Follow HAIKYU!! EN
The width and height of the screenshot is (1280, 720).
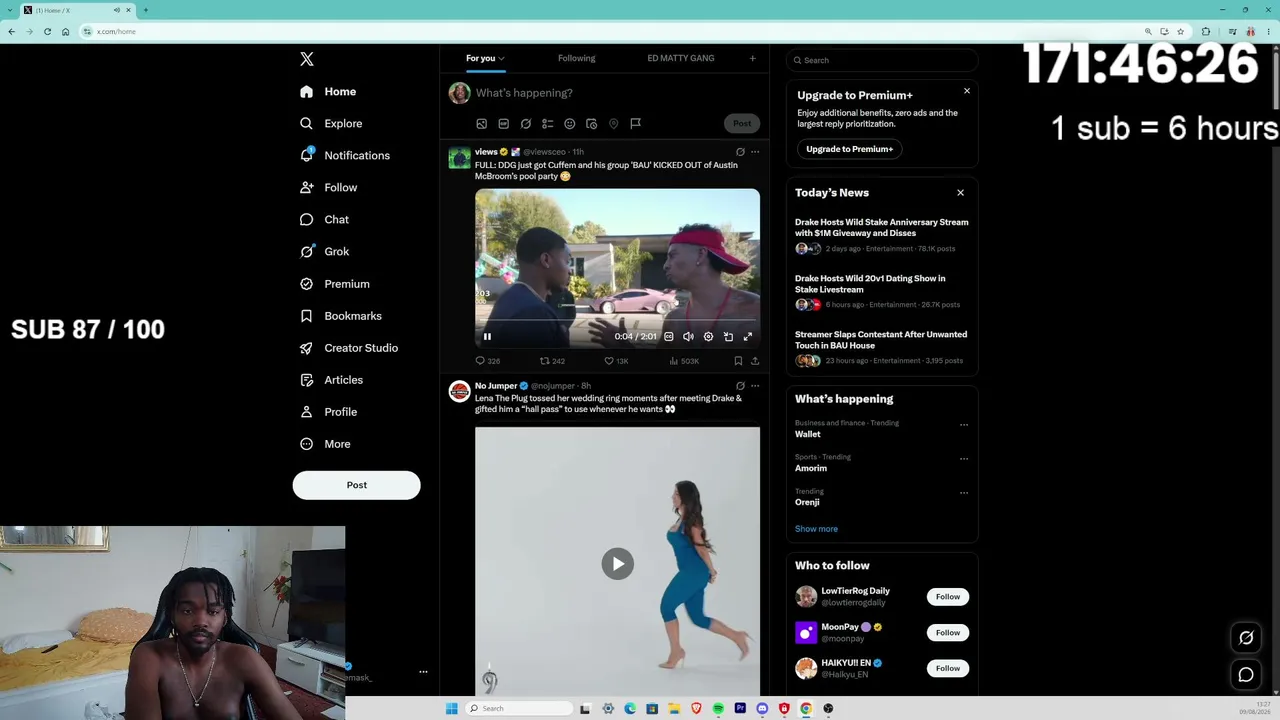pos(948,669)
